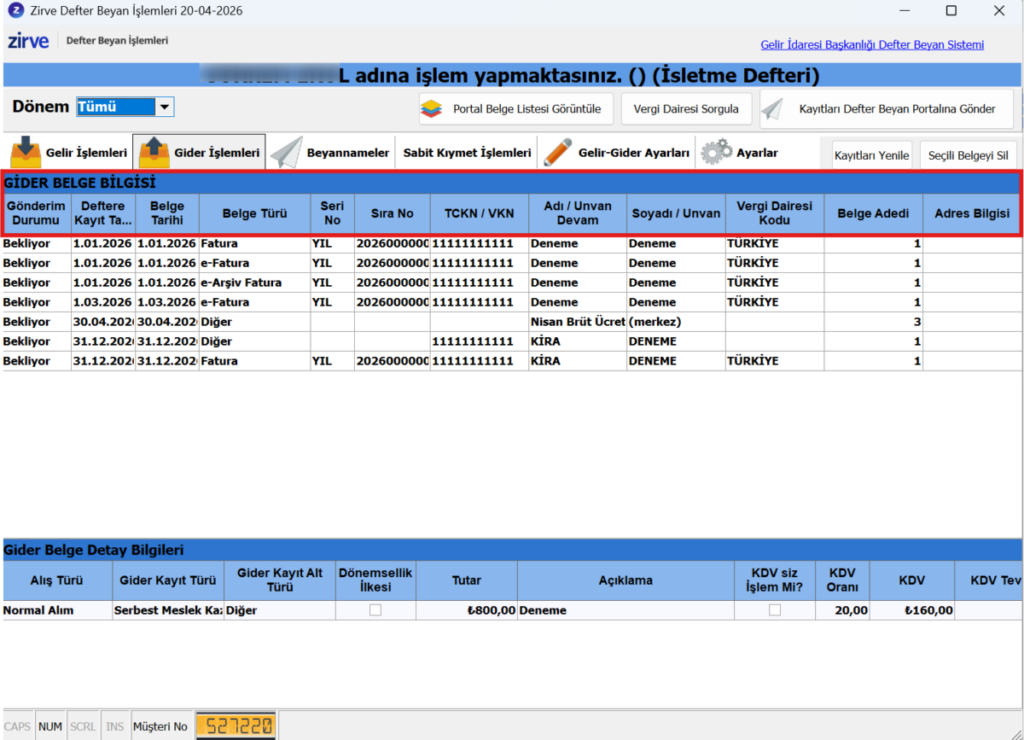
Task: Click the Deneme Açıklama cell in detail grid
Action: point(626,610)
